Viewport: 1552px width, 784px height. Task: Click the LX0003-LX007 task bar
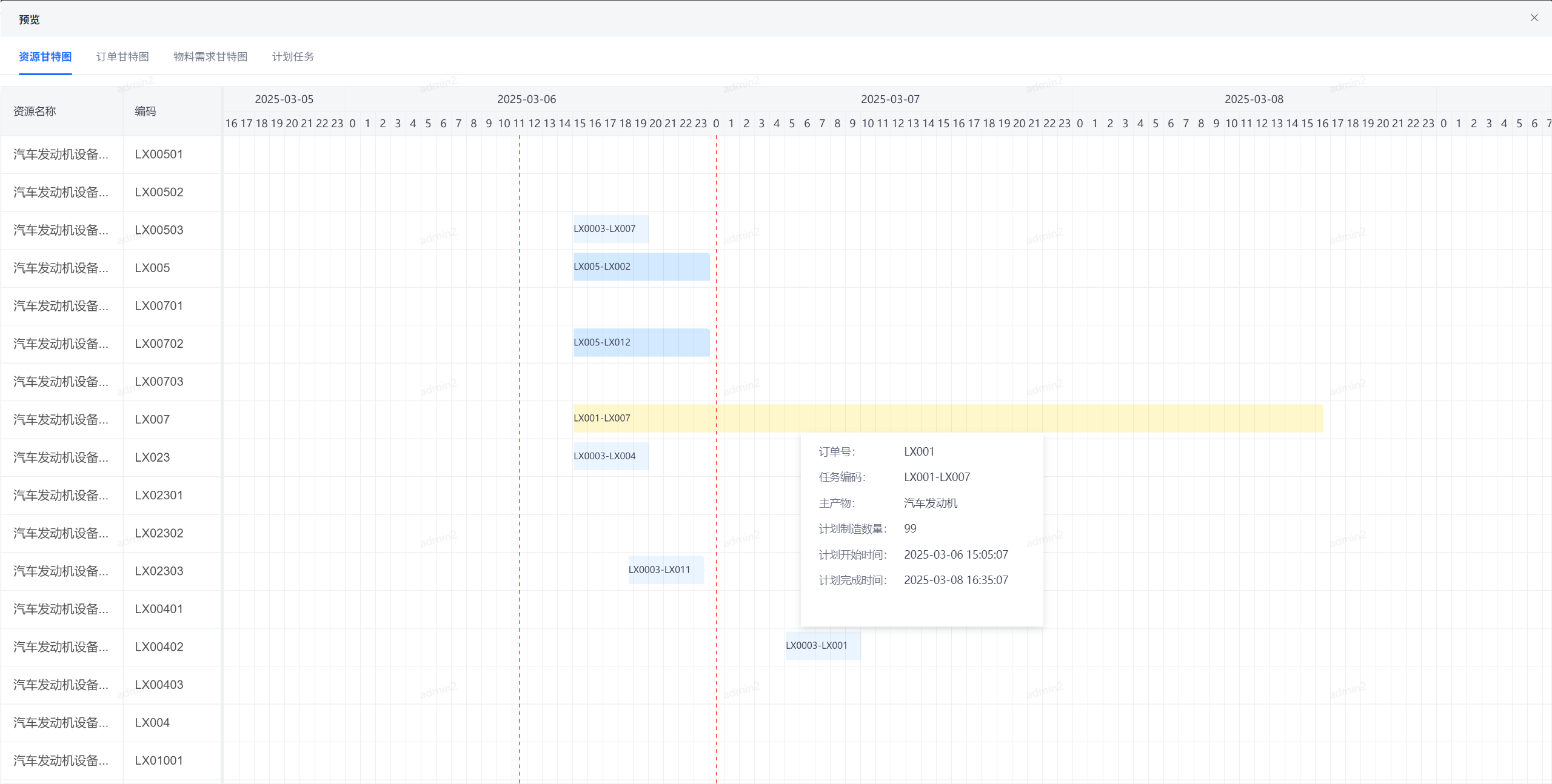click(610, 229)
